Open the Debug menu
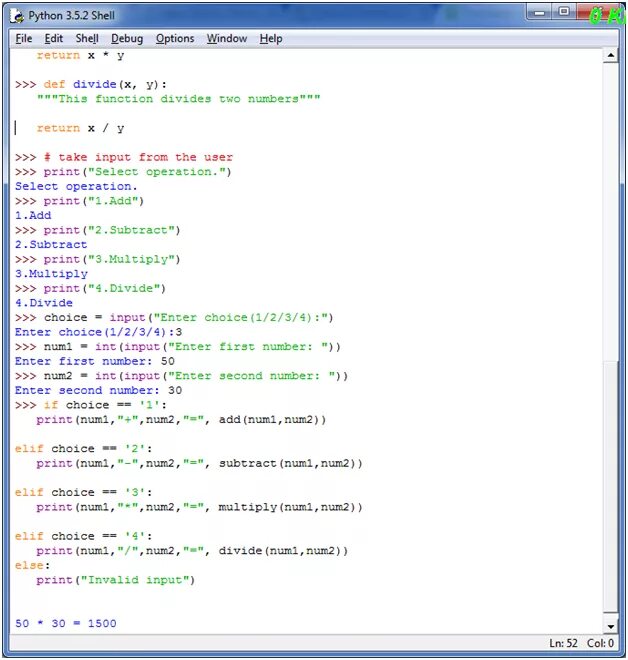Screen dimensions: 628x660 pos(127,39)
